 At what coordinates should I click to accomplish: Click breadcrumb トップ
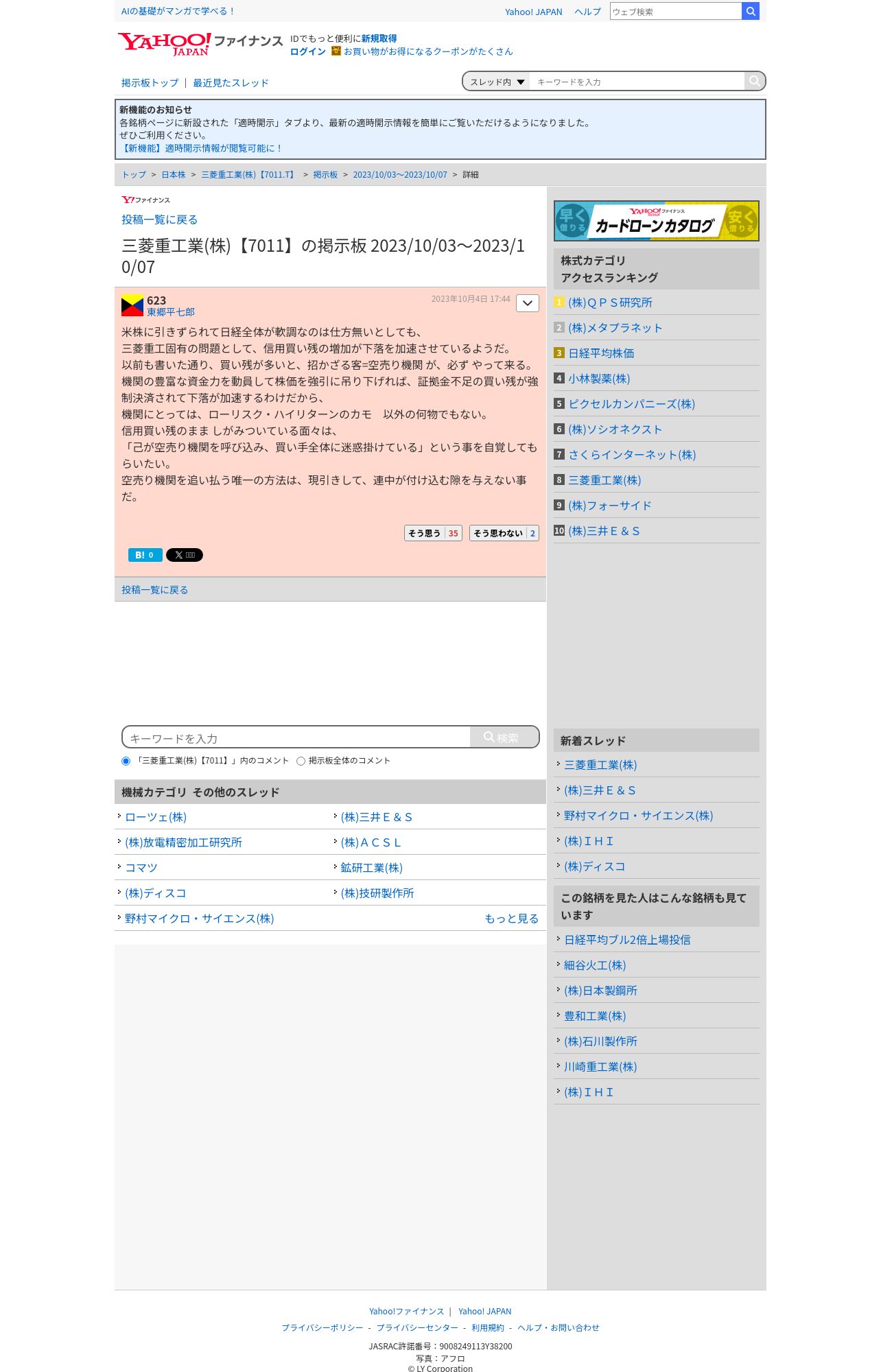point(134,175)
